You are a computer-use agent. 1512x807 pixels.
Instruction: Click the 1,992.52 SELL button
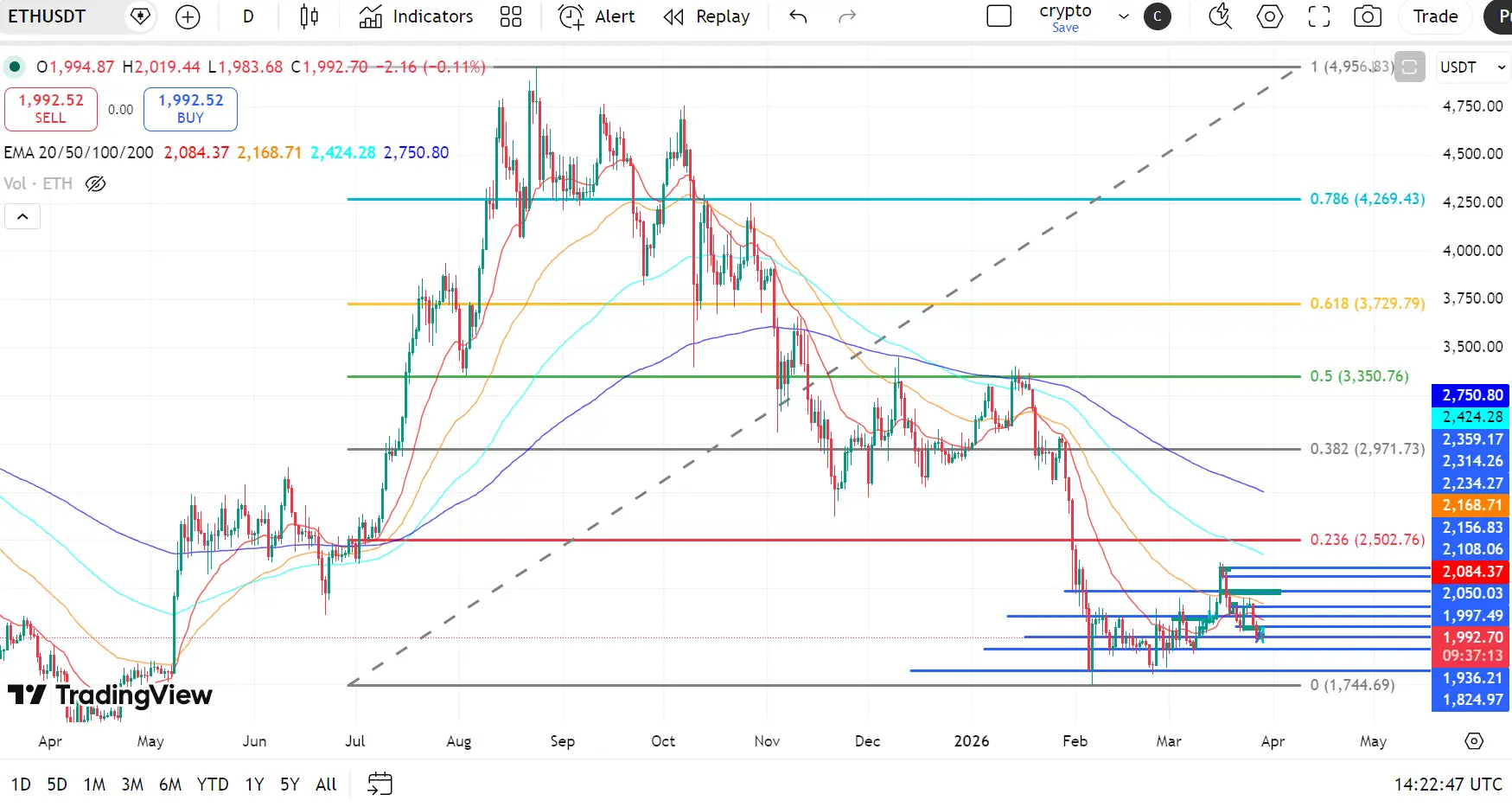51,109
